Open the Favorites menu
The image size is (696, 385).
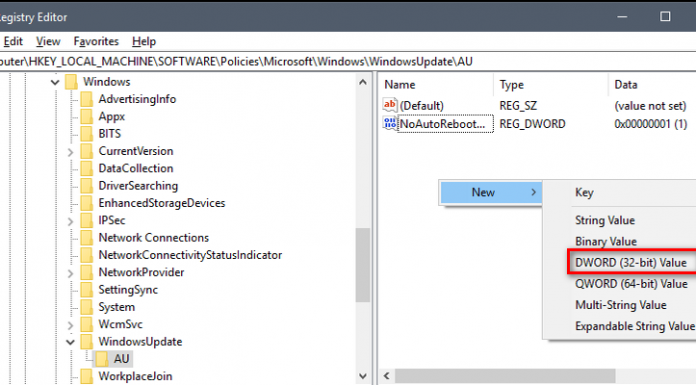(96, 41)
